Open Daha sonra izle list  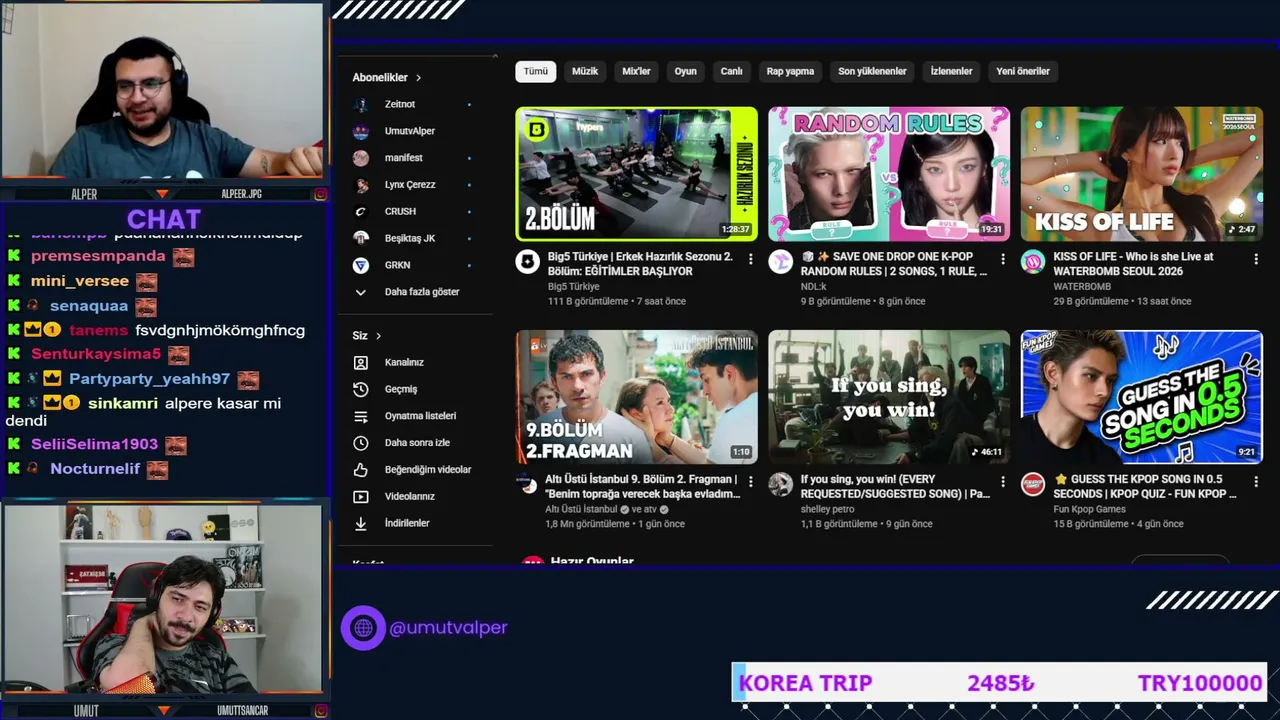coord(417,443)
